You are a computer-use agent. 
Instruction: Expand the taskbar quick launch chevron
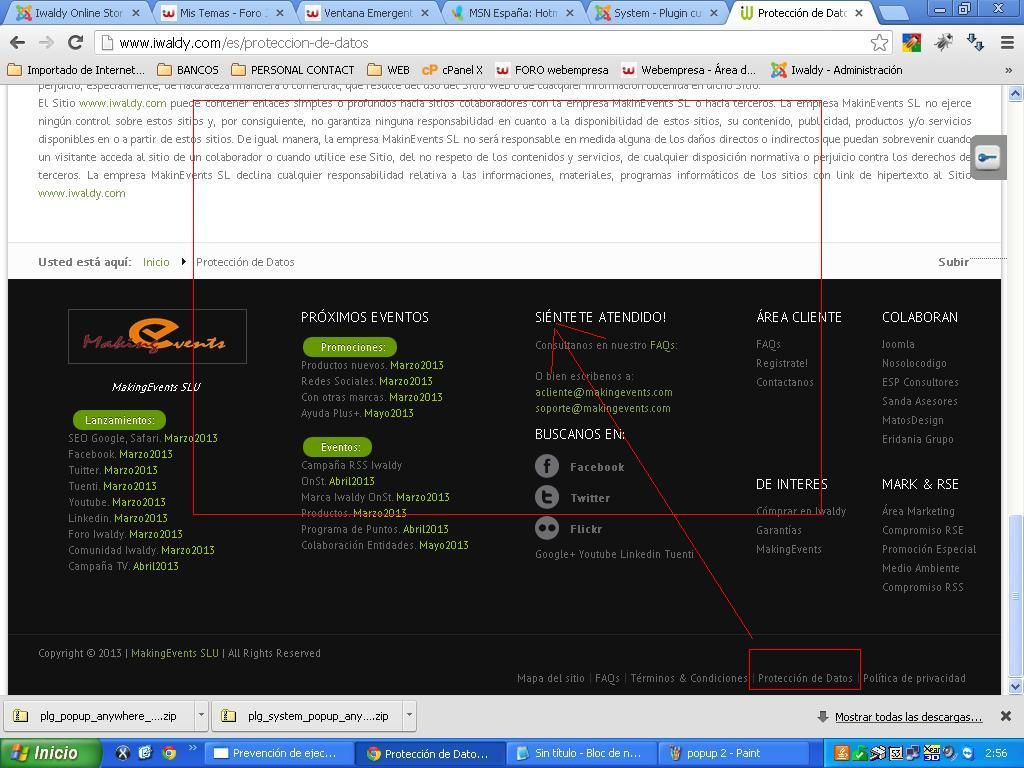point(193,747)
